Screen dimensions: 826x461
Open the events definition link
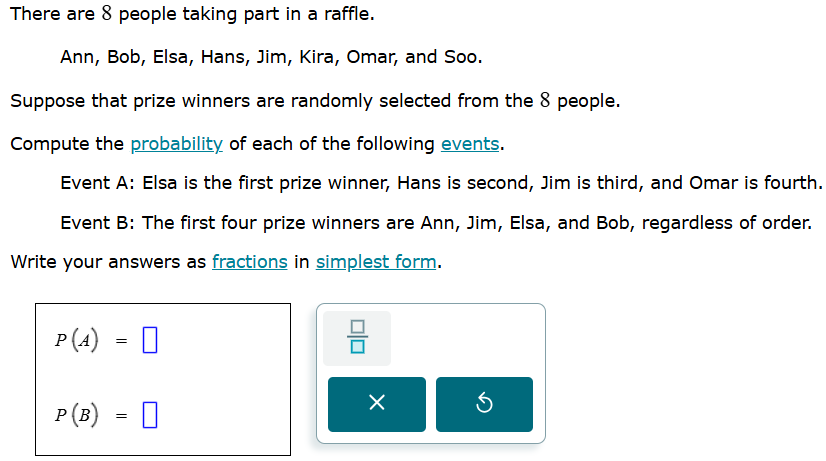[x=470, y=144]
